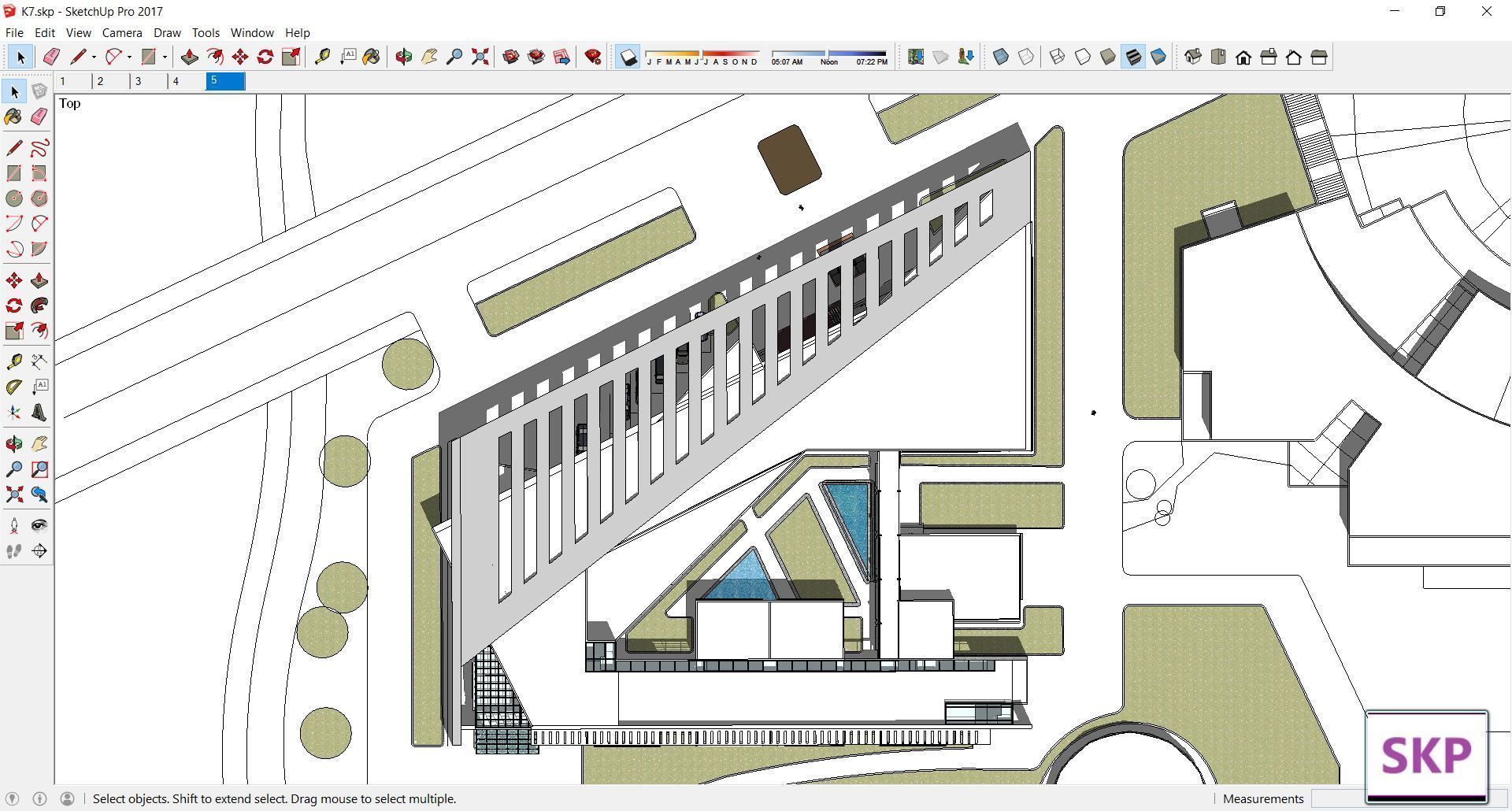Select the Tape Measure tool
The height and width of the screenshot is (811, 1512).
click(x=323, y=57)
